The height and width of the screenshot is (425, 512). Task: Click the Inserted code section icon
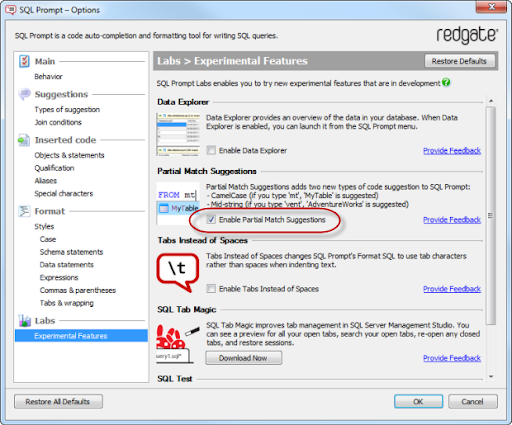click(x=24, y=140)
